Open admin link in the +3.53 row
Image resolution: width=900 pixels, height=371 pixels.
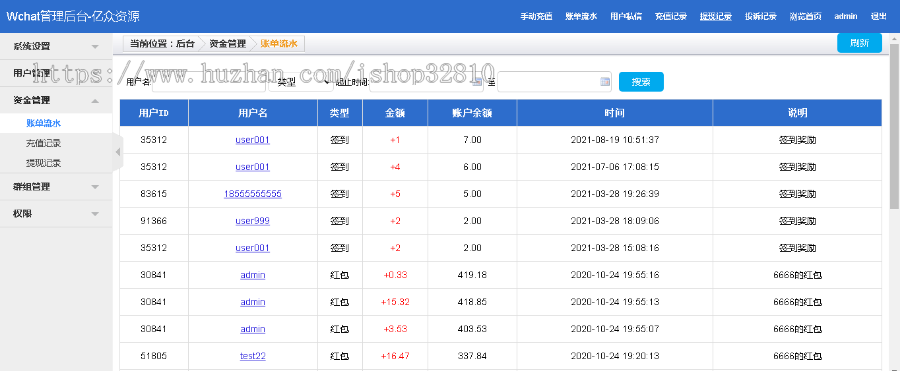click(x=253, y=329)
